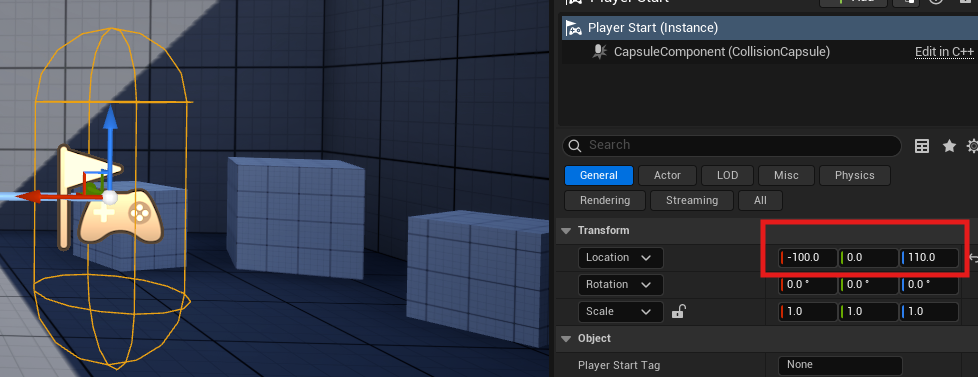Open the Scale dropdown
978x377 pixels.
(x=621, y=311)
